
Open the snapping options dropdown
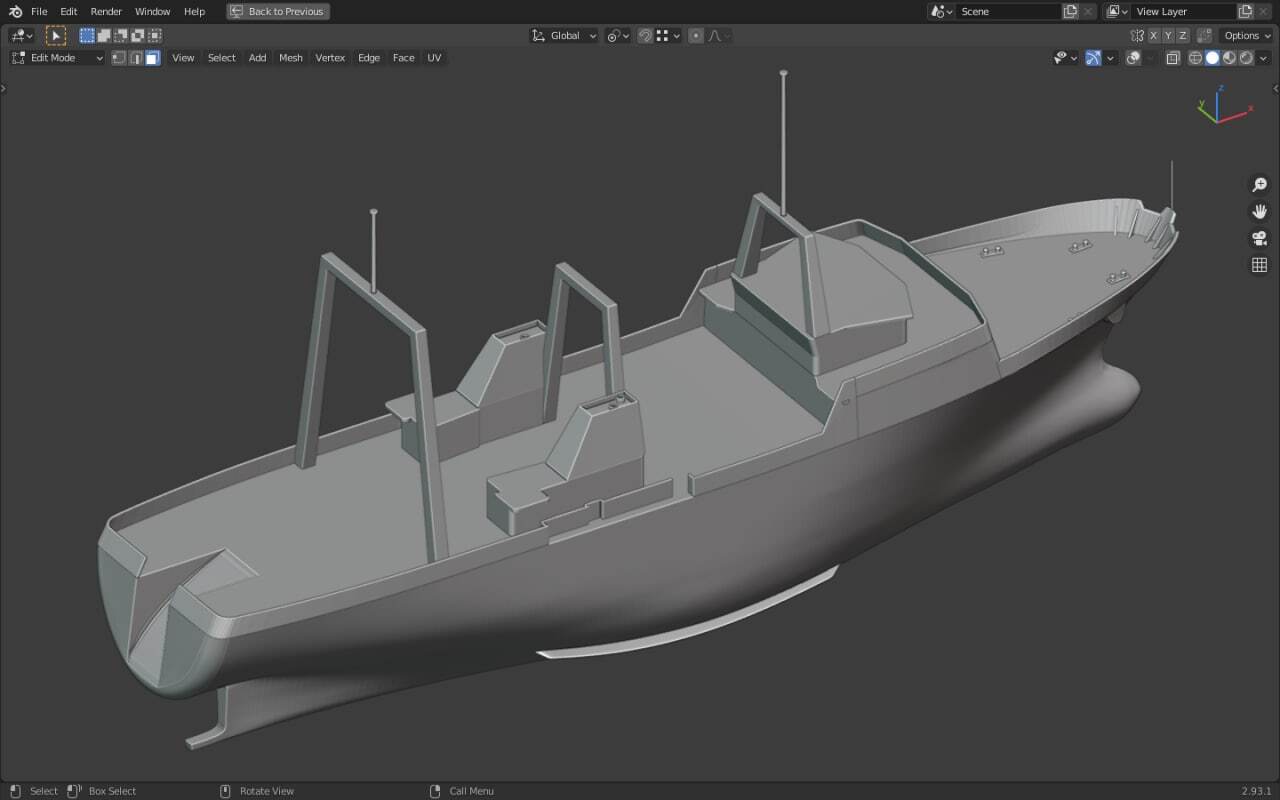(668, 35)
